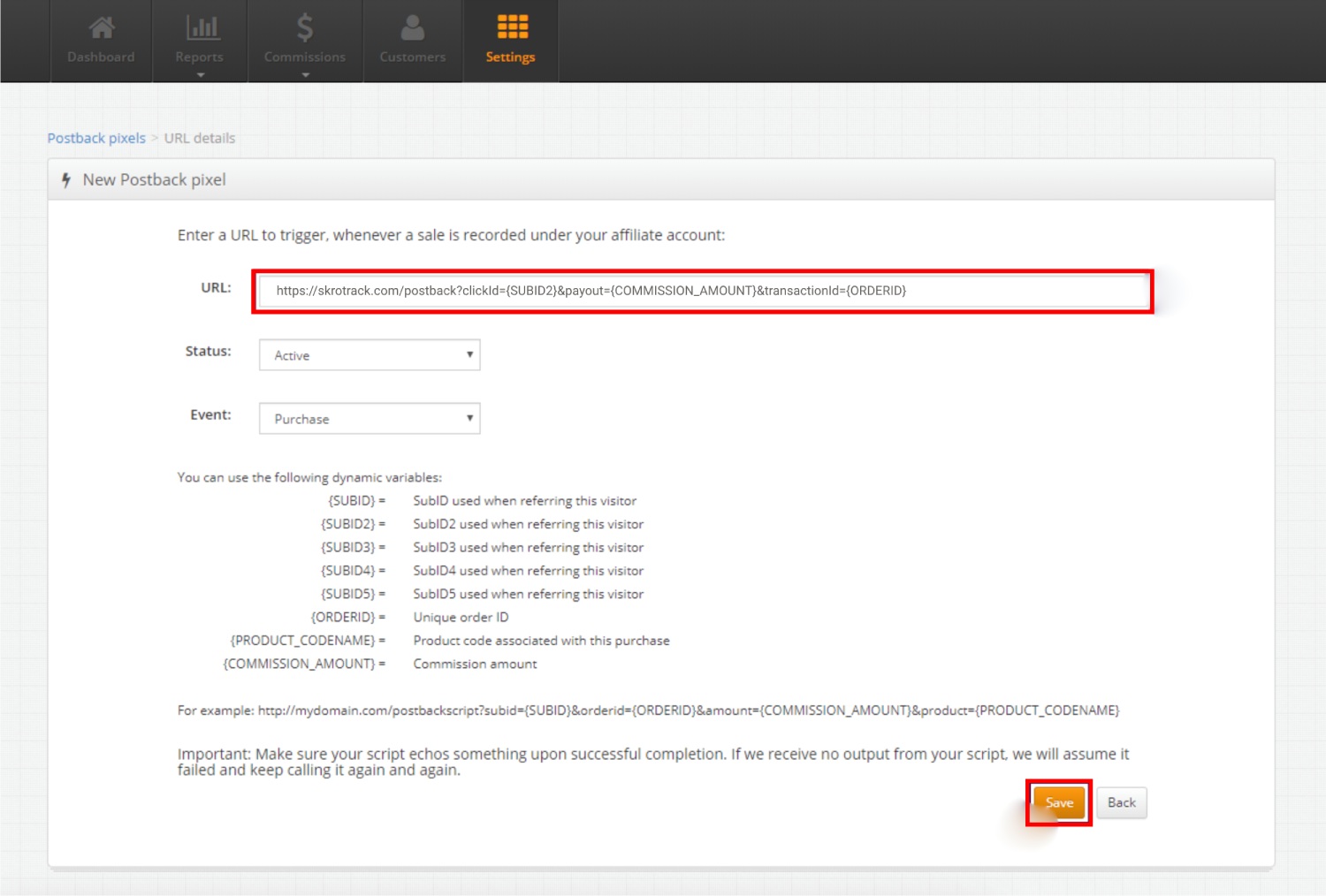Click the {SUBID} = variable text
Image resolution: width=1326 pixels, height=896 pixels.
click(357, 501)
